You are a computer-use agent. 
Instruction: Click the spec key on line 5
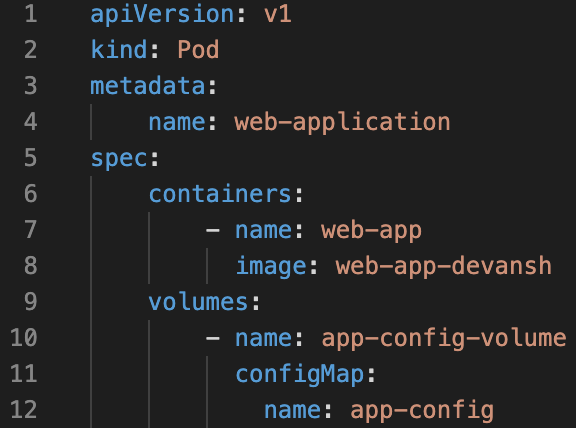(119, 160)
